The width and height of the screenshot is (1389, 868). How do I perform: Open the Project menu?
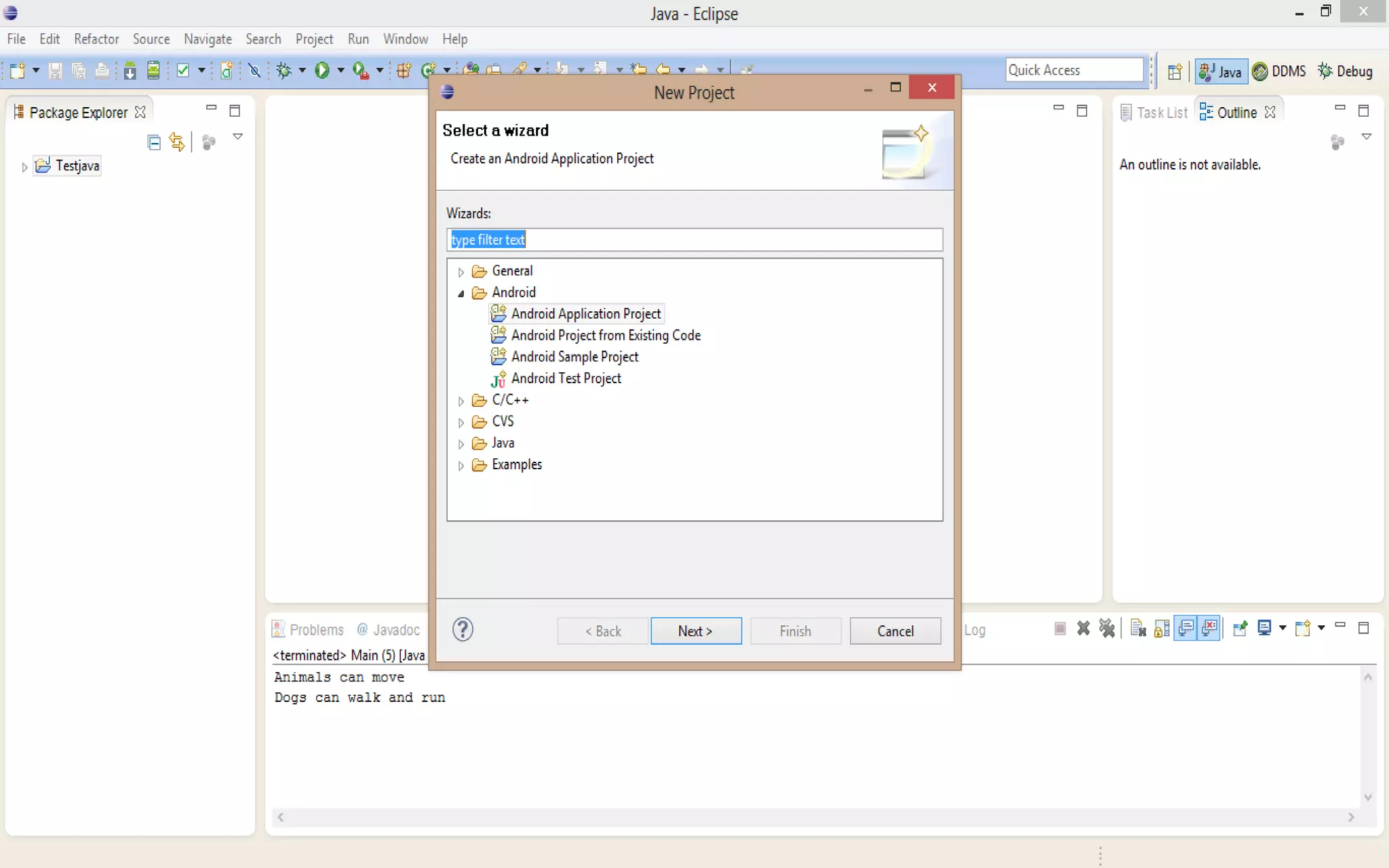point(314,39)
